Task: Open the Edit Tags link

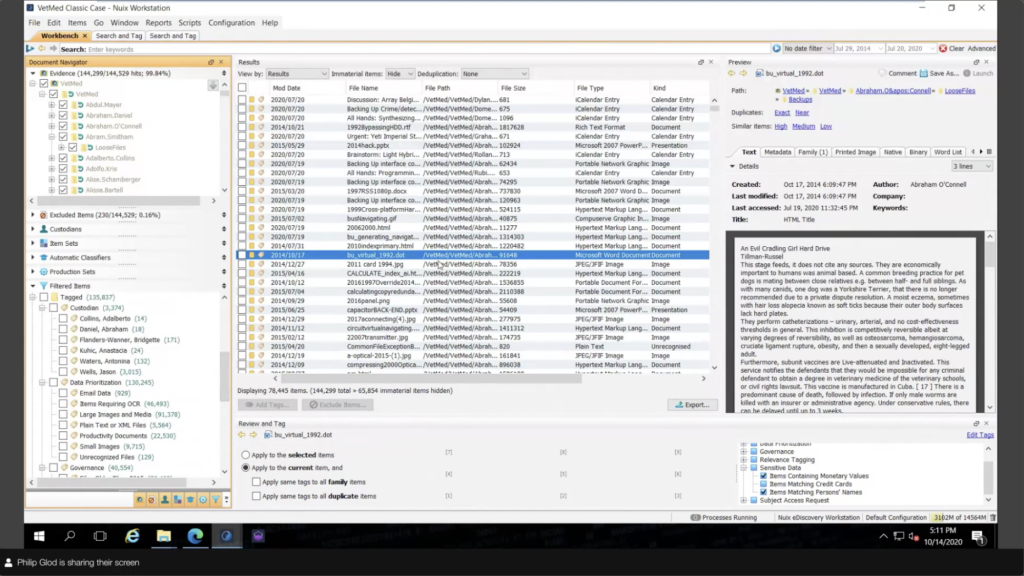Action: [x=980, y=435]
